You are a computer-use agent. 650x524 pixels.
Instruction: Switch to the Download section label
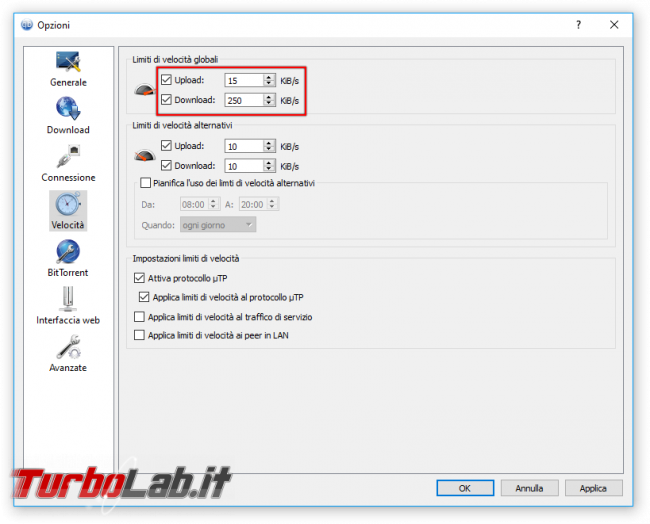pos(68,130)
